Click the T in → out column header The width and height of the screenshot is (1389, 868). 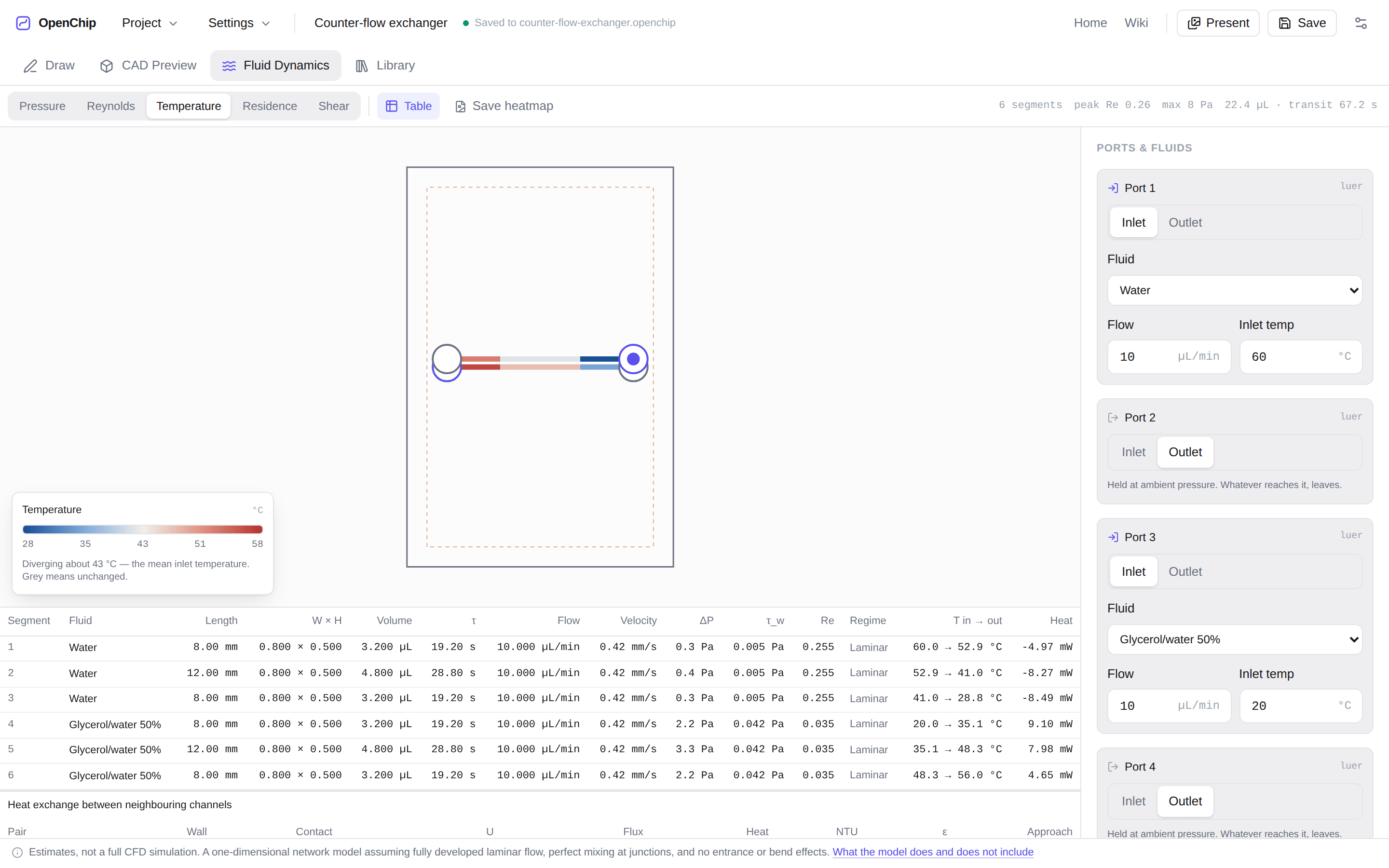pos(978,621)
